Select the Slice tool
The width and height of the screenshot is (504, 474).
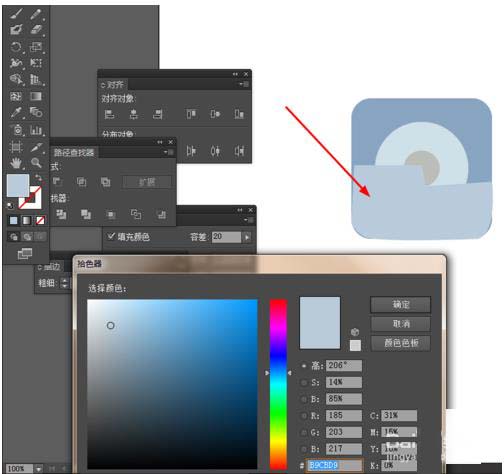(x=36, y=147)
